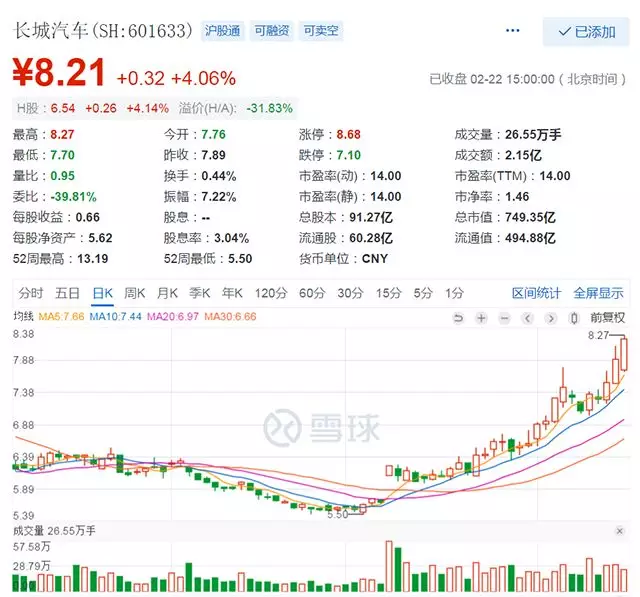
Task: Click the 5.50 low marker on chart
Action: click(x=338, y=515)
